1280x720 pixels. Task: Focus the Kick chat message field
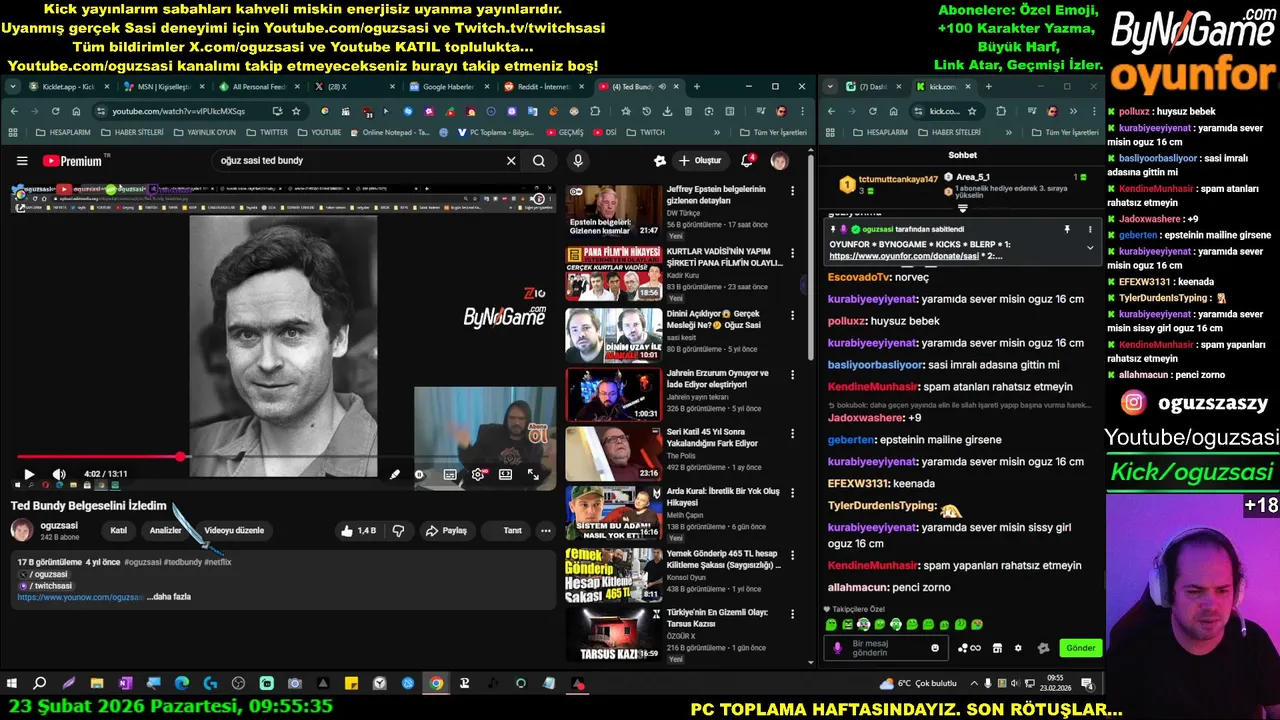888,648
